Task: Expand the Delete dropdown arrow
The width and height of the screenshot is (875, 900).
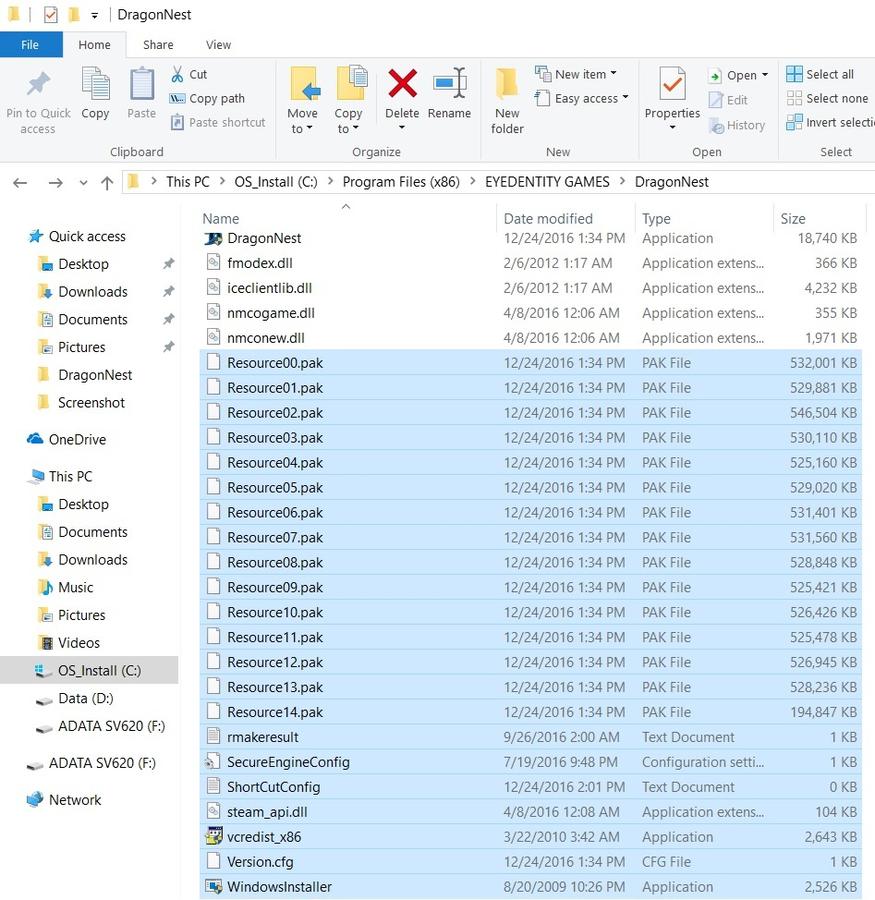Action: point(402,127)
